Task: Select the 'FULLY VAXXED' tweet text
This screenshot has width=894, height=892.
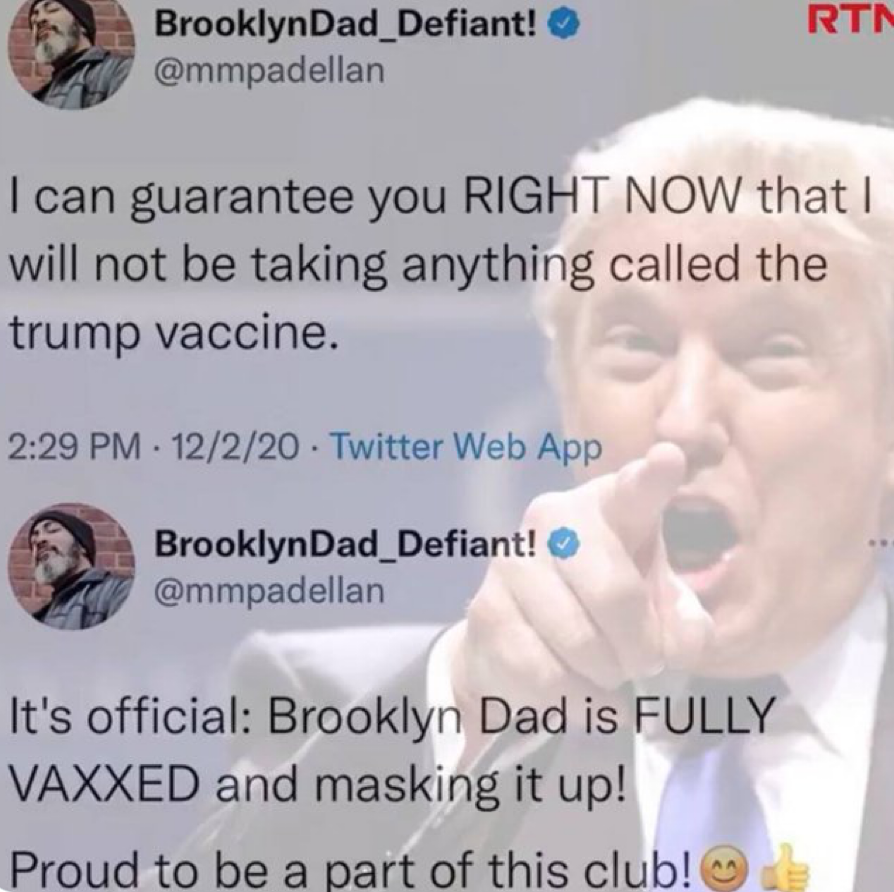Action: pyautogui.click(x=392, y=749)
